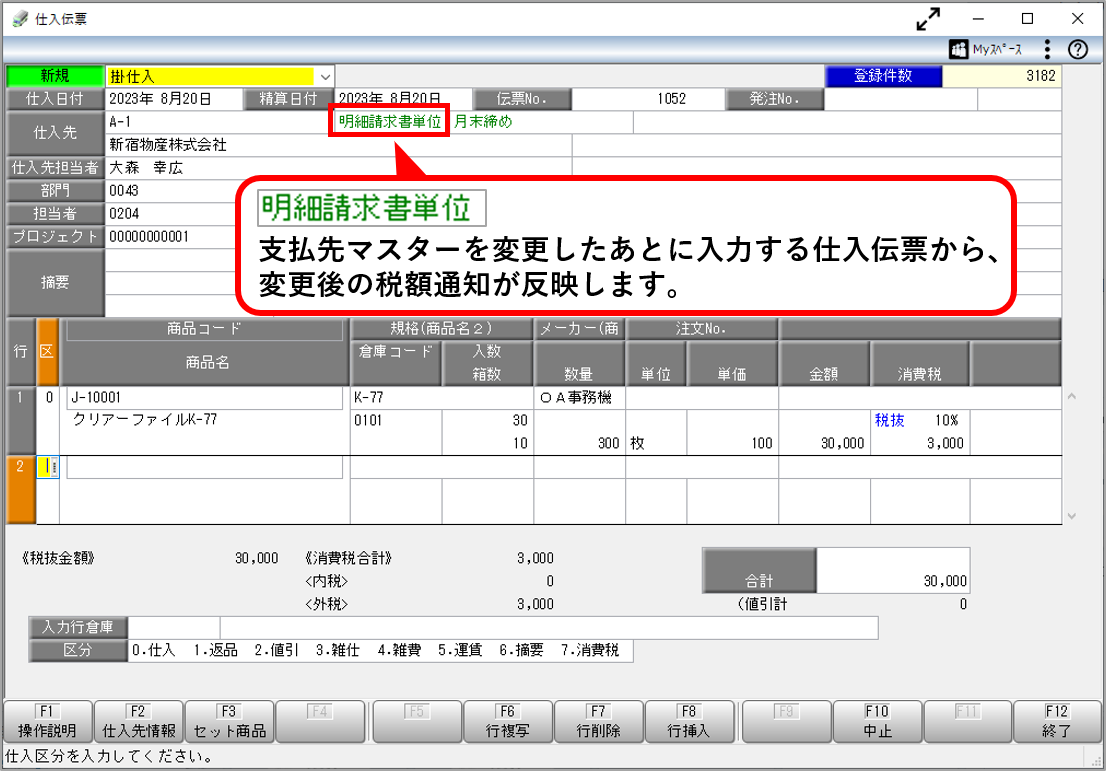
Task: Insert a line with F8 行挿入
Action: pyautogui.click(x=689, y=721)
